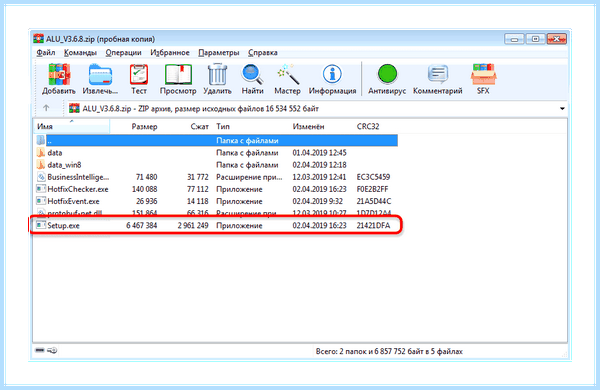Click size value '140 088'
600x390 pixels.
tap(144, 189)
